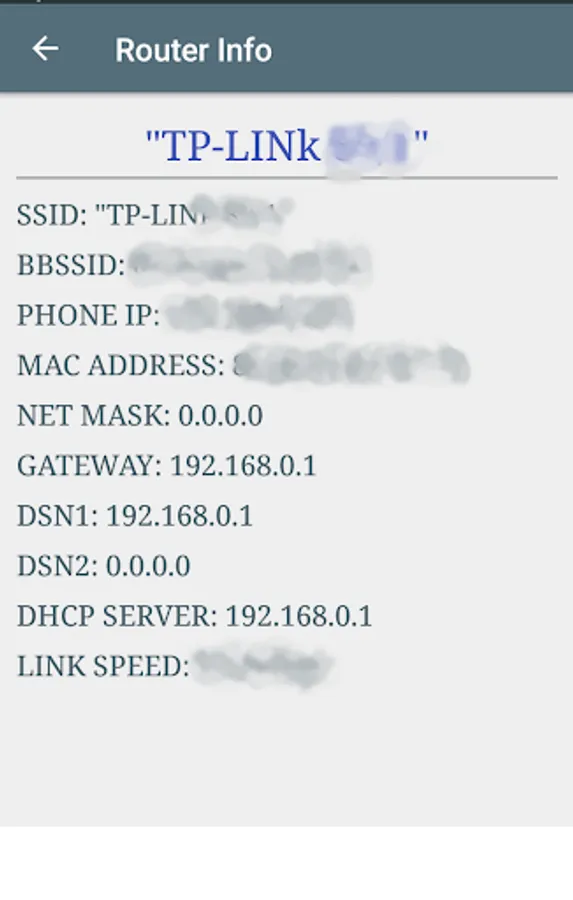
Task: Click the blurred phone IP value
Action: click(258, 315)
